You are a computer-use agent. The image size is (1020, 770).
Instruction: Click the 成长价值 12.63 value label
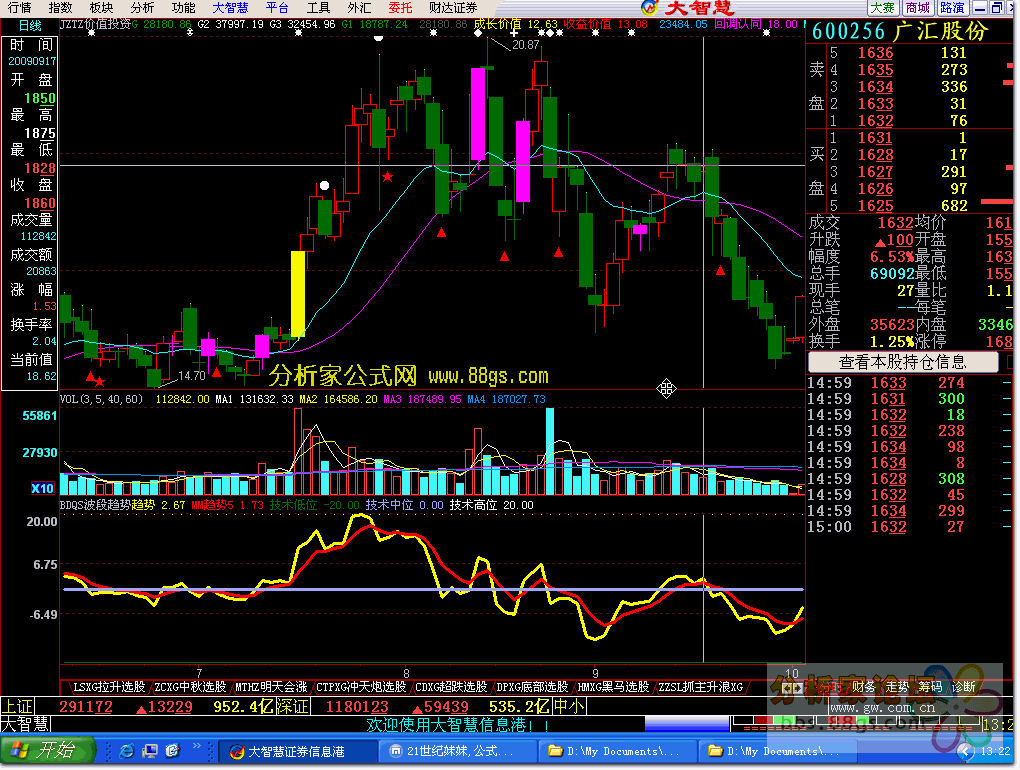(x=515, y=24)
